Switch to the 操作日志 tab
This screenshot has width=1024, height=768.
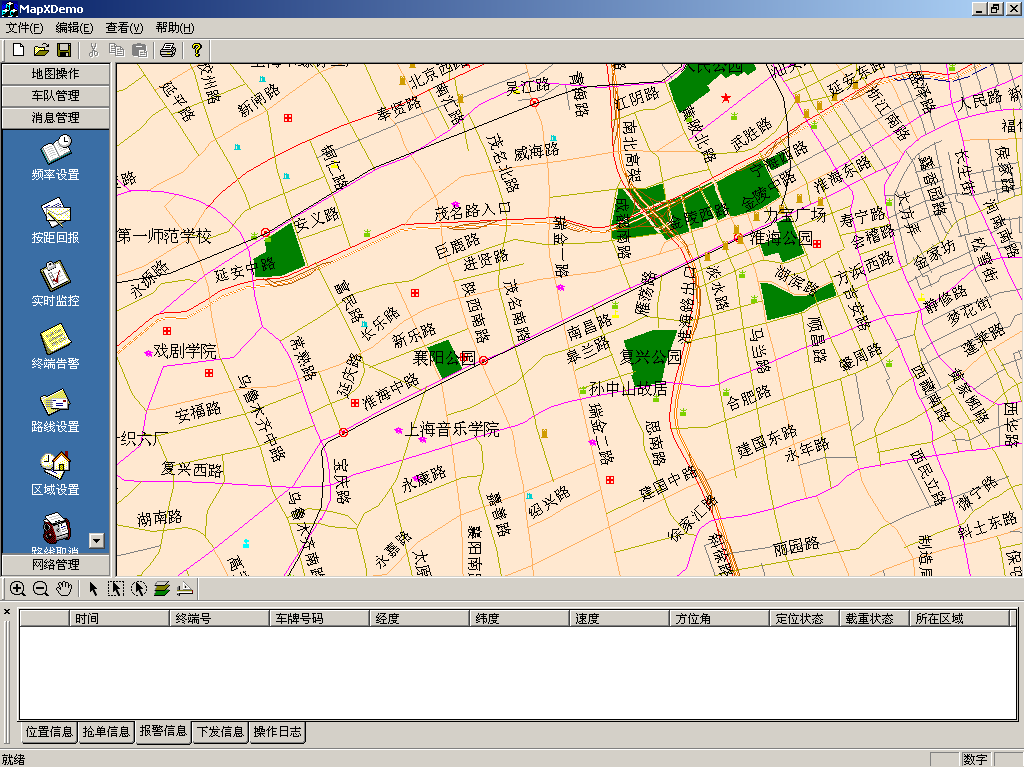tap(278, 732)
